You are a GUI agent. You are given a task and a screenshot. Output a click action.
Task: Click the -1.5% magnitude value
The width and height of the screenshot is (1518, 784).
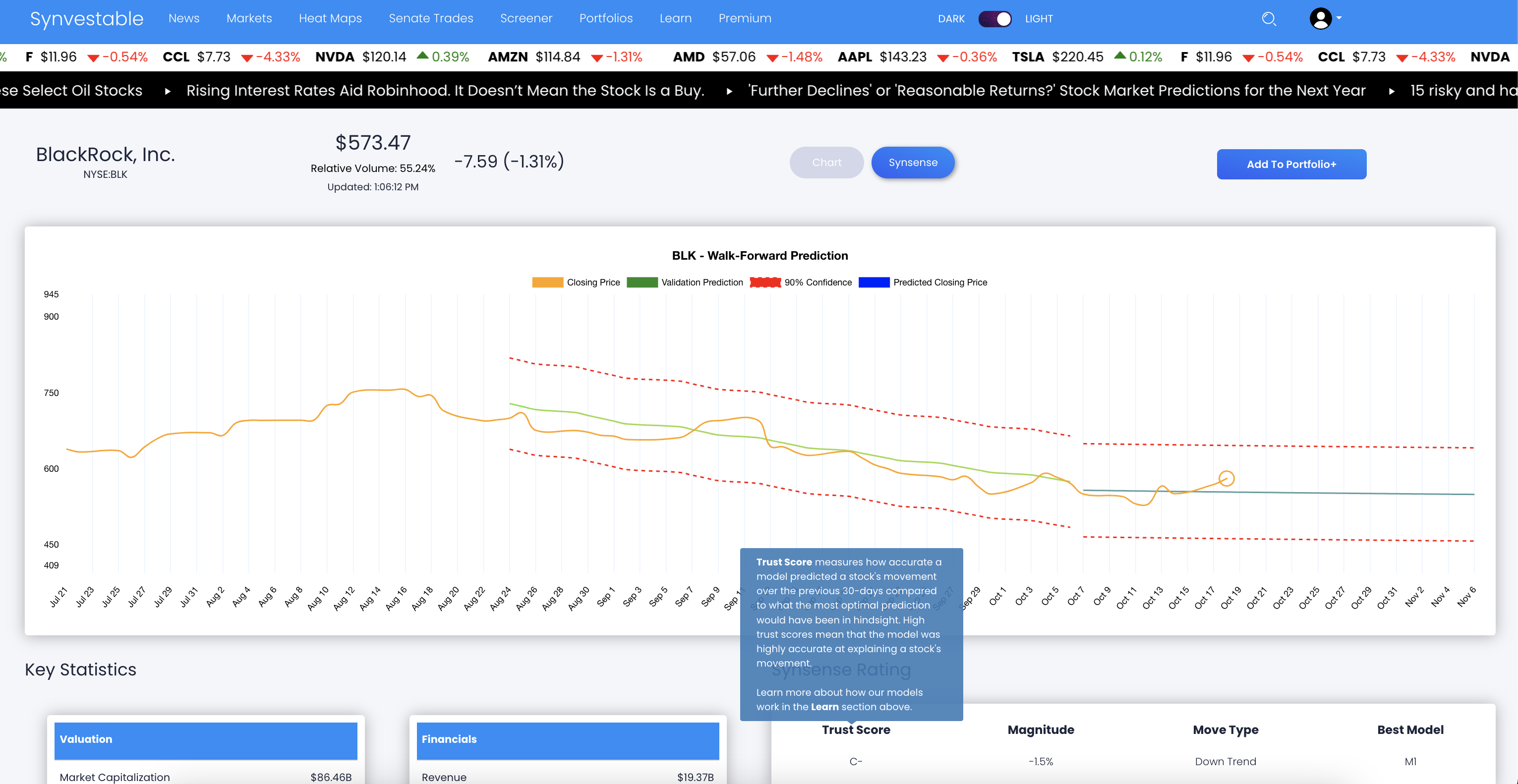1041,762
